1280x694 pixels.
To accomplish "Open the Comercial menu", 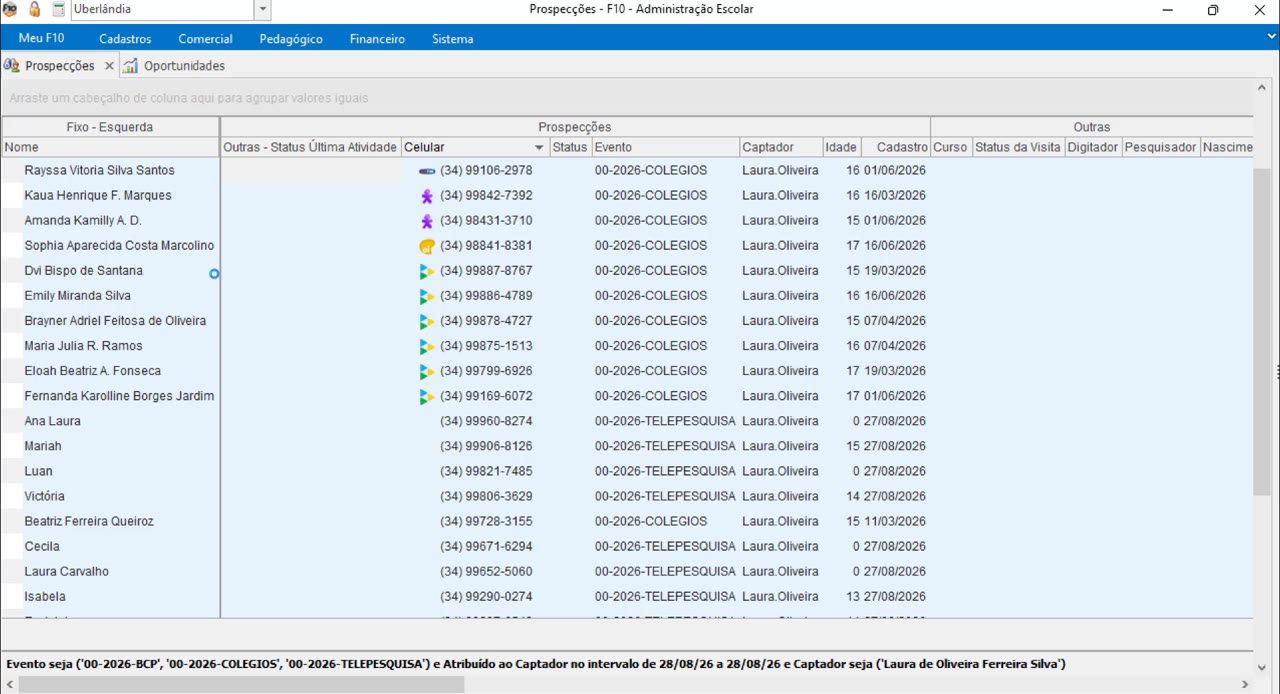I will click(205, 39).
